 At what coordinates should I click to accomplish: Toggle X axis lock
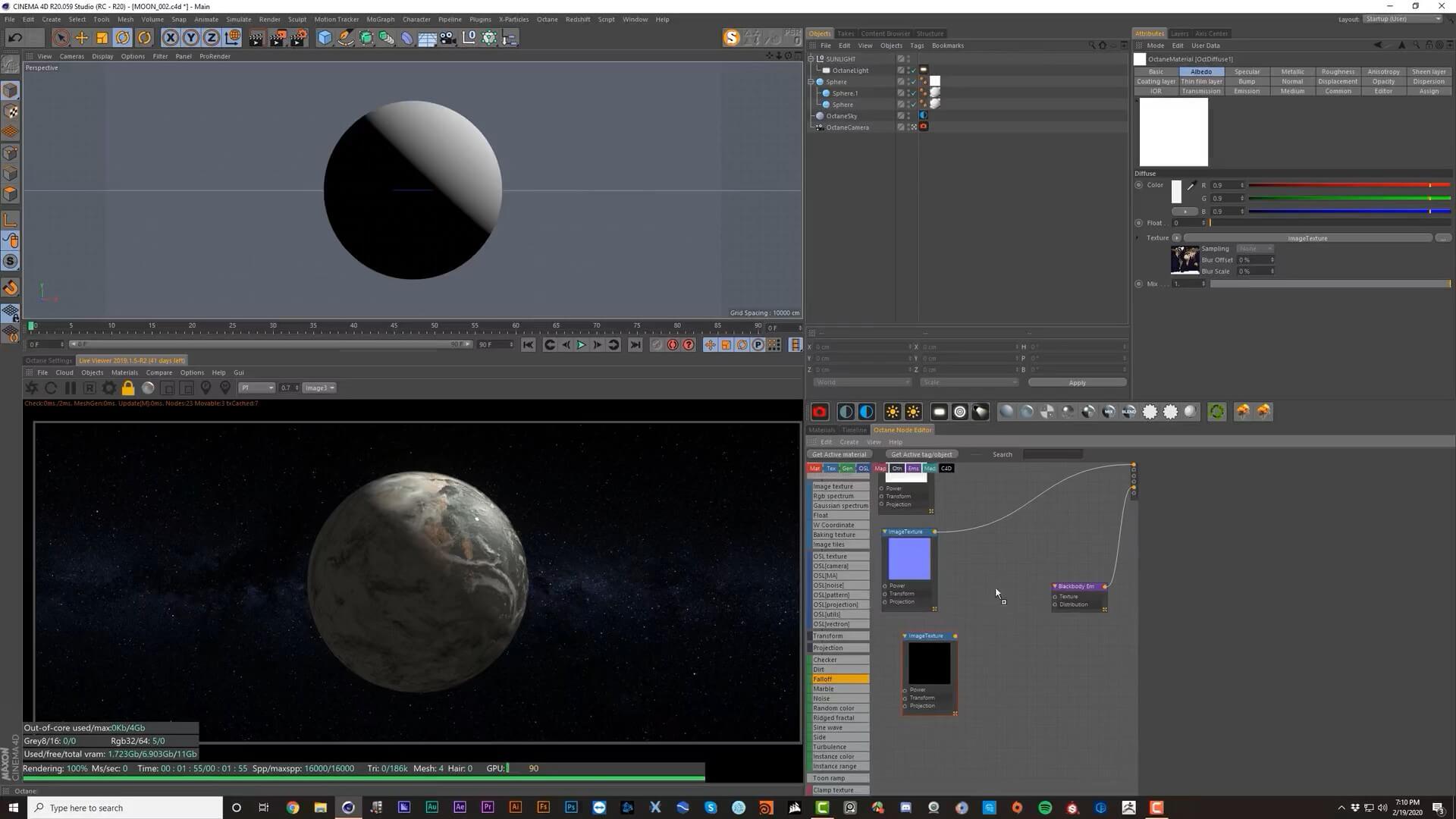coord(171,37)
